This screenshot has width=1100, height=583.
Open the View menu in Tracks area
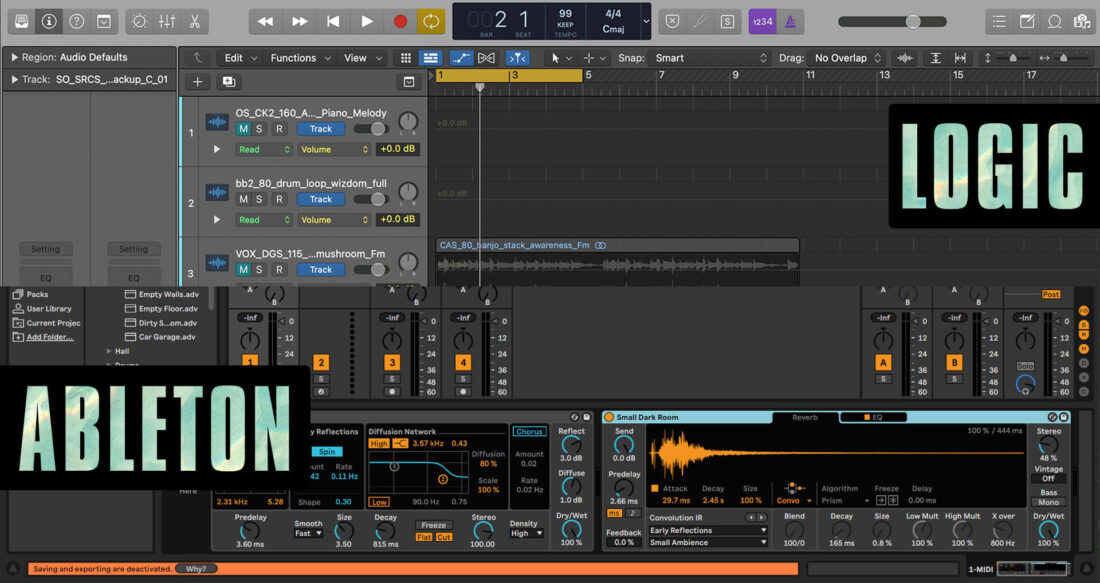[362, 58]
